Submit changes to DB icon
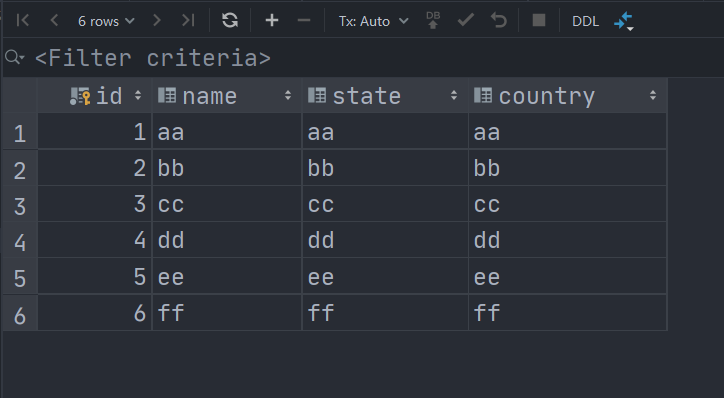This screenshot has height=398, width=724. [433, 20]
